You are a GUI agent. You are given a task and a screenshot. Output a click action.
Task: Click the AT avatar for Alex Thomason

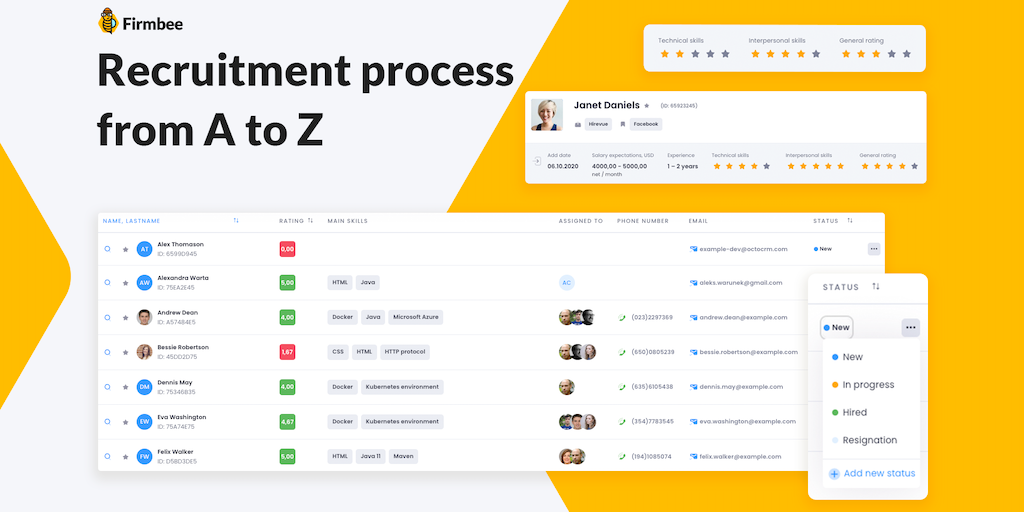[x=144, y=249]
